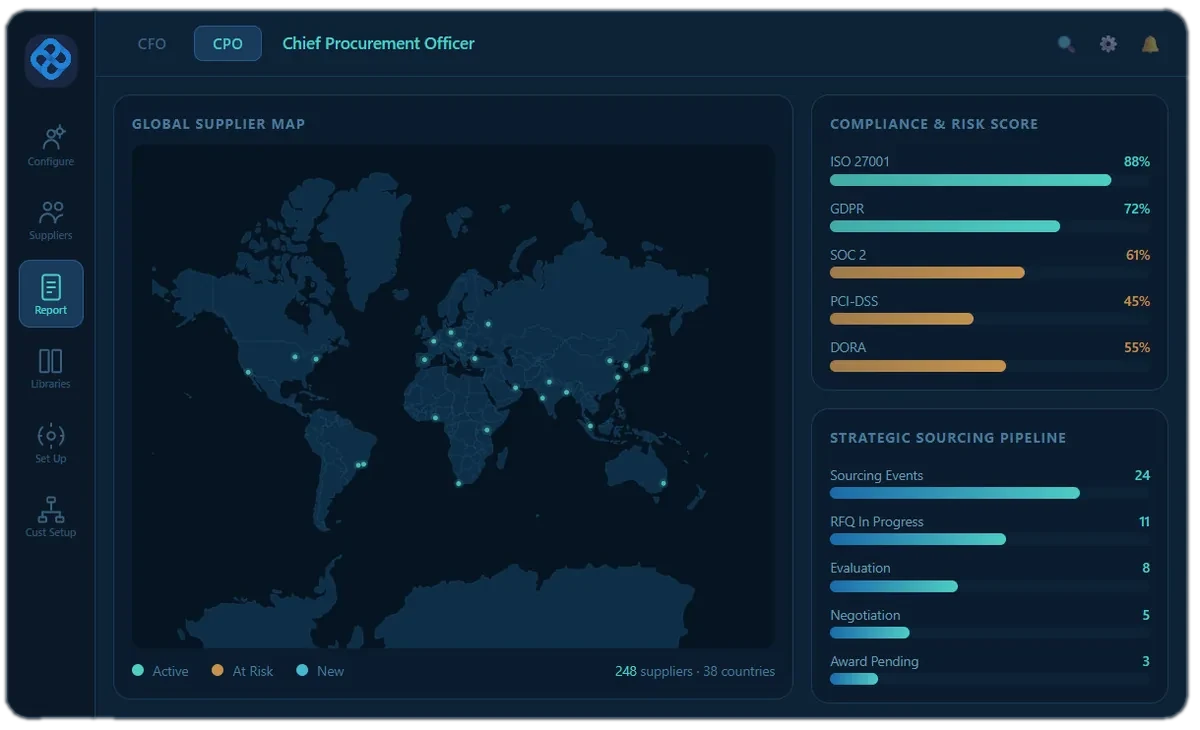Click the 88% score value

pos(1137,161)
